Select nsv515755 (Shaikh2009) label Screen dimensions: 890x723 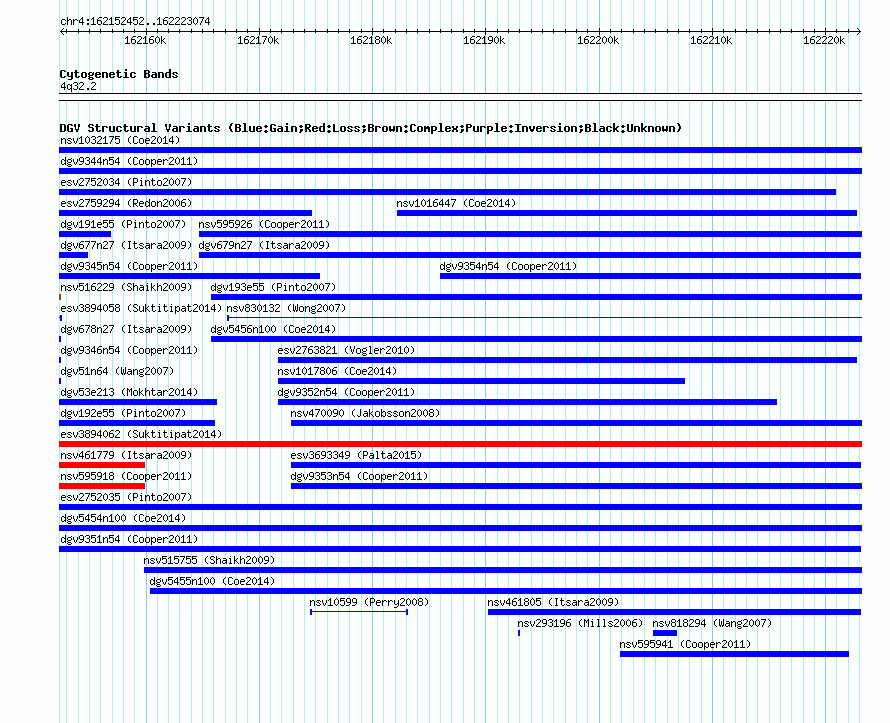pos(209,560)
